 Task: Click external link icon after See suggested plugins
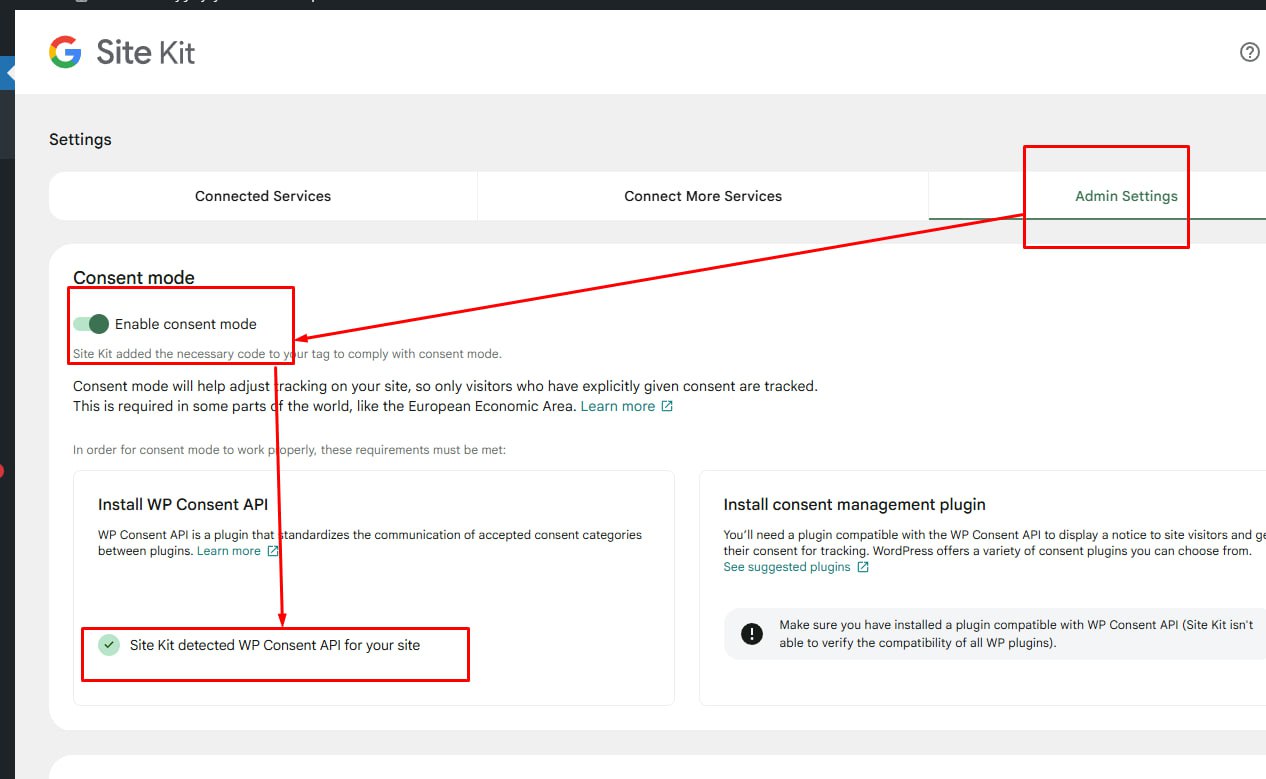click(x=863, y=567)
